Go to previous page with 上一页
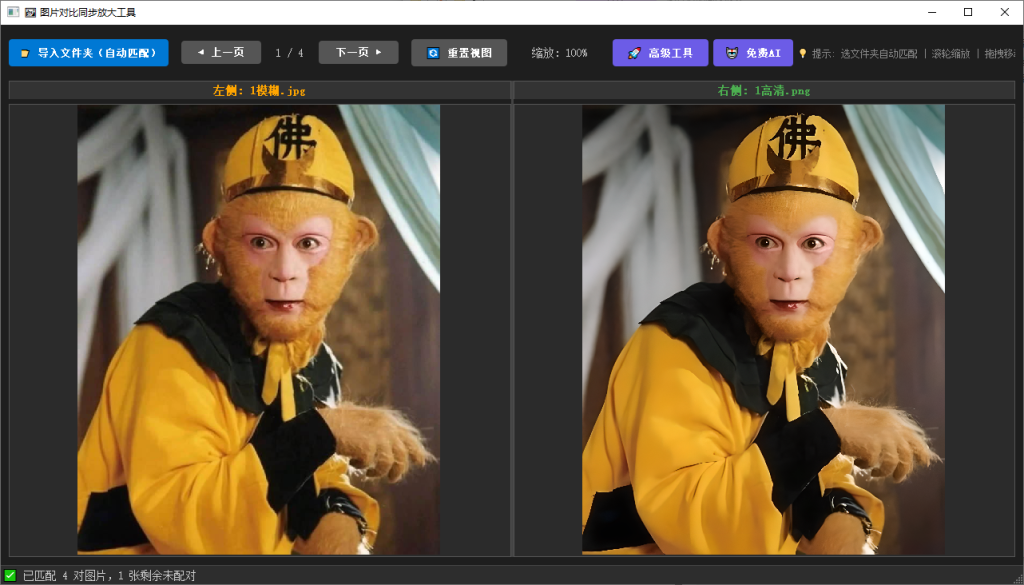Screen dimensions: 1024x585 [x=221, y=52]
